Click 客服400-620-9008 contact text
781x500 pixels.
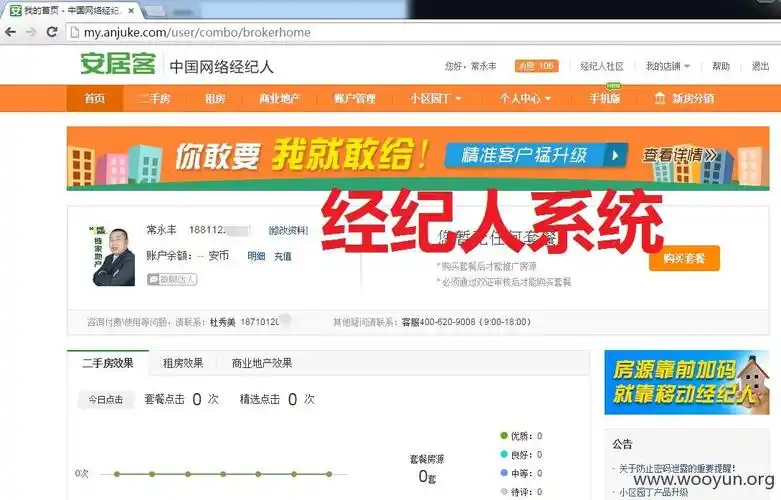tap(466, 322)
